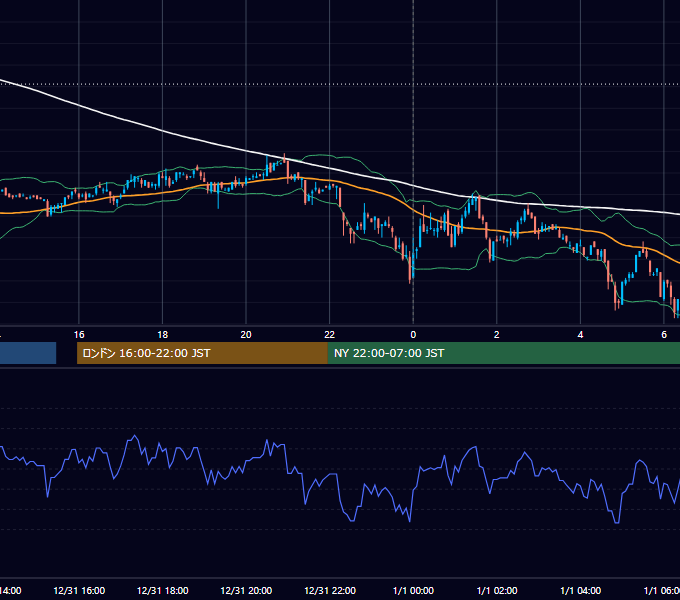Click the bottom axis label 1/1 02:00
This screenshot has height=600, width=680.
pyautogui.click(x=497, y=590)
